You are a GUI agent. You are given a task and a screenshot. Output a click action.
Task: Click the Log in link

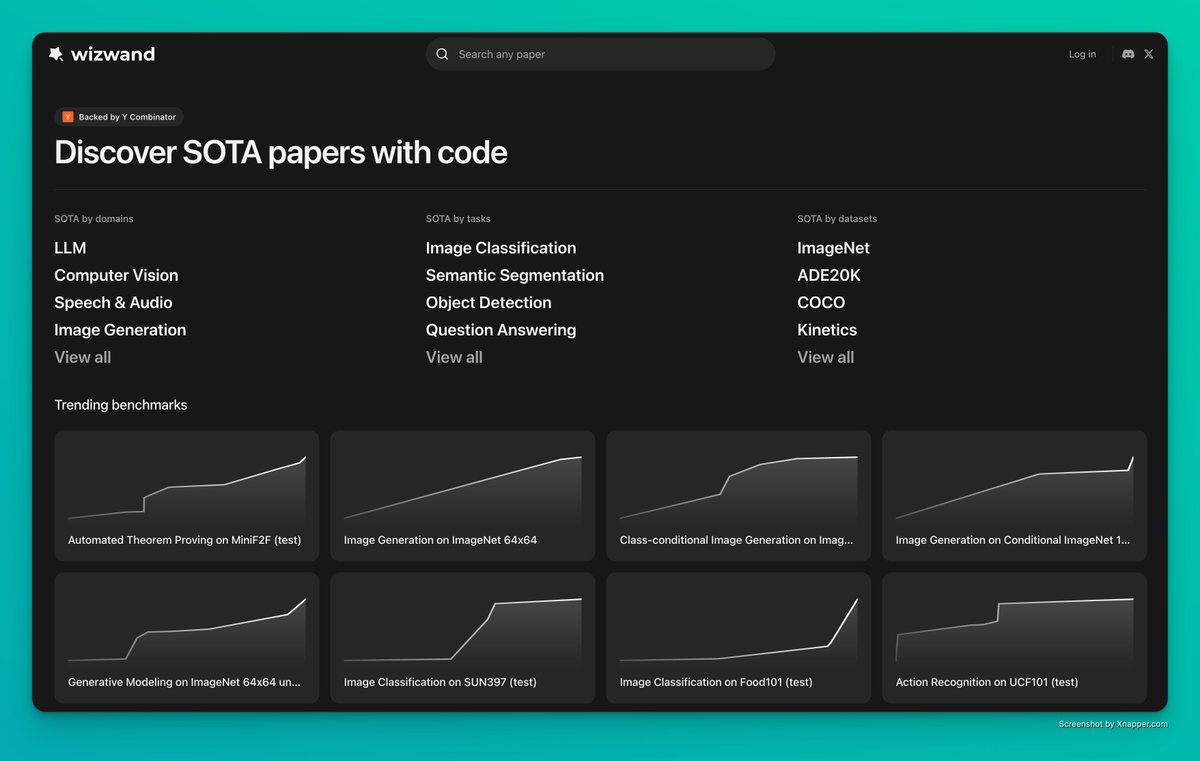(x=1082, y=54)
